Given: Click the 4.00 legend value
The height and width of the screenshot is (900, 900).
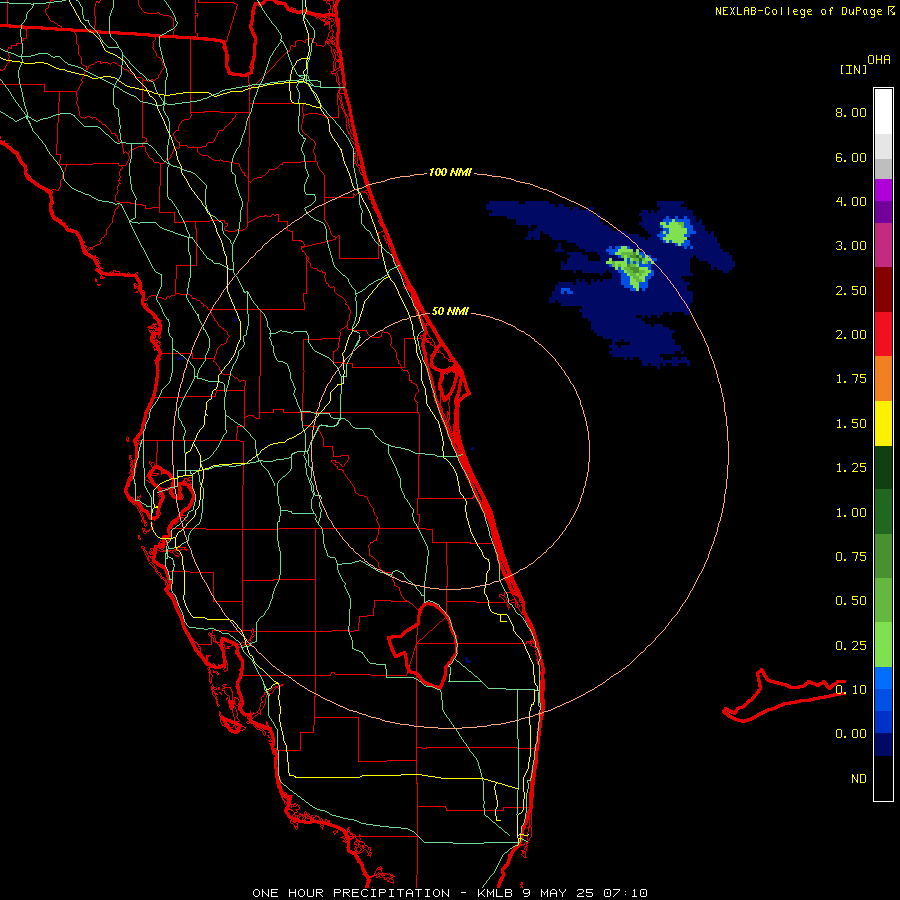Looking at the screenshot, I should [x=851, y=201].
